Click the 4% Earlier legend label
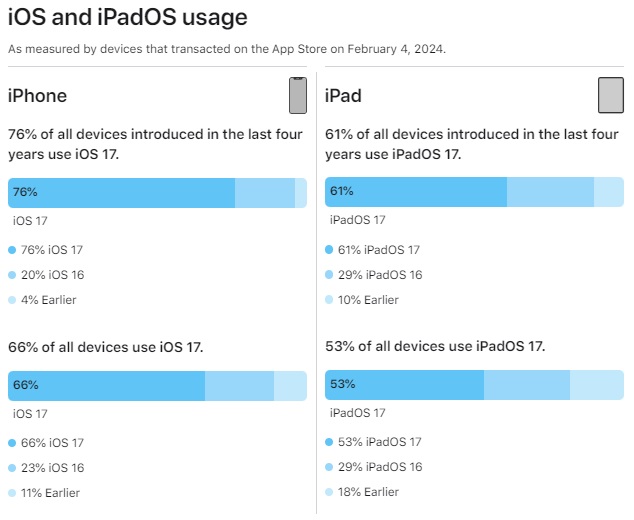This screenshot has width=634, height=520. 48,300
